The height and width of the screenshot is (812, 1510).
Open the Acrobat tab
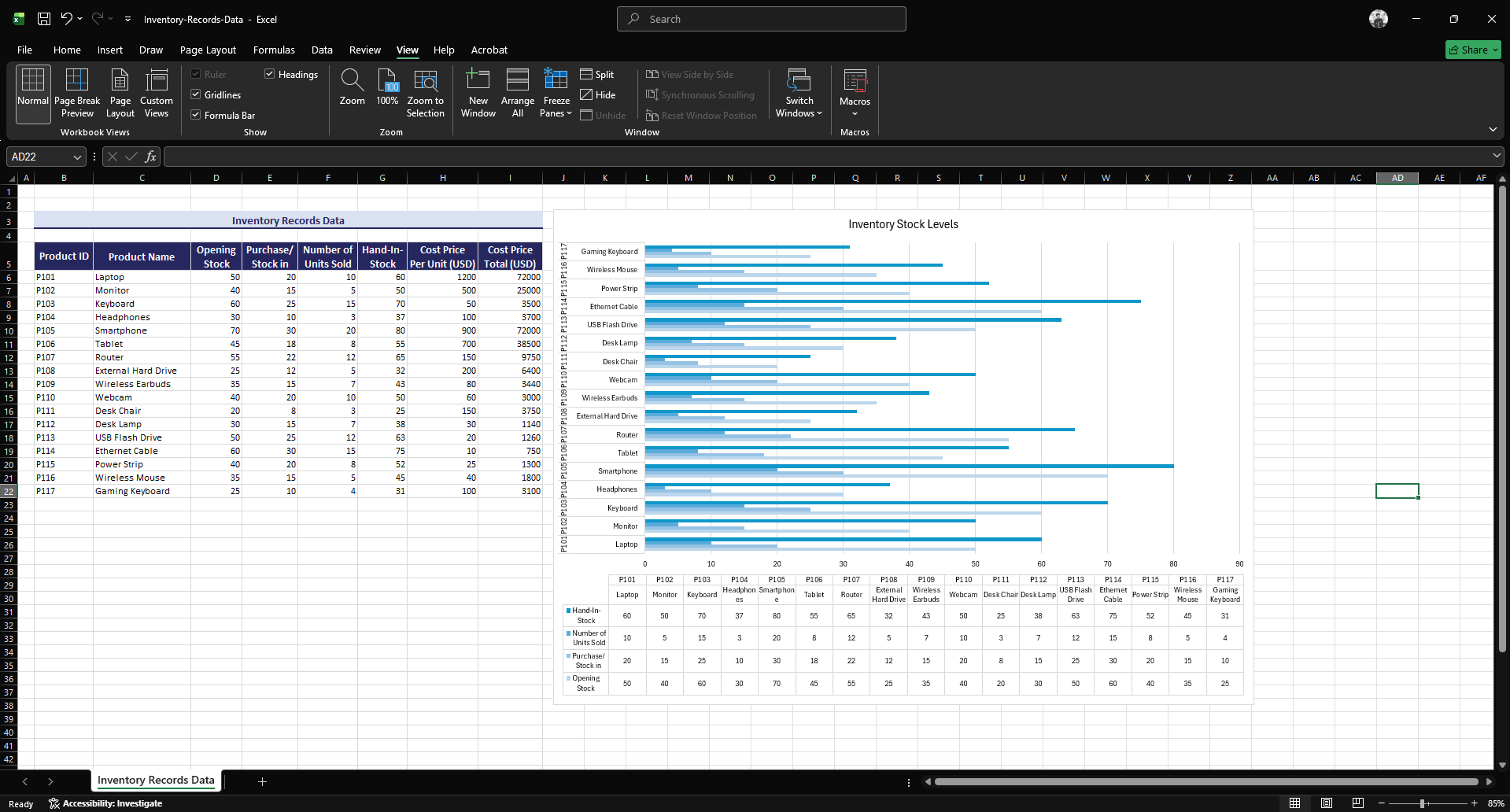[489, 50]
